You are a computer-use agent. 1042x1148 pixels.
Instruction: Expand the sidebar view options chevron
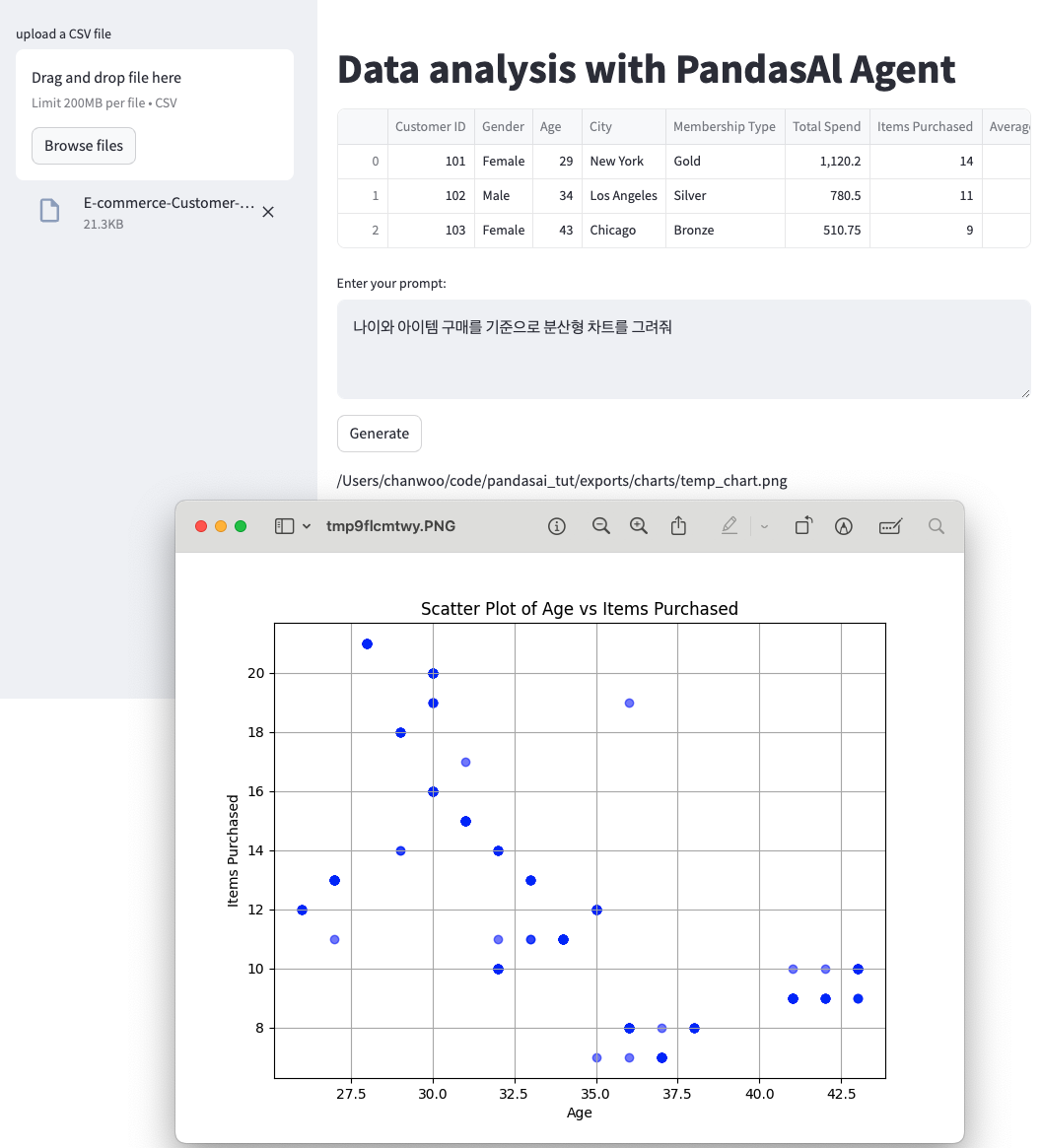(x=307, y=526)
